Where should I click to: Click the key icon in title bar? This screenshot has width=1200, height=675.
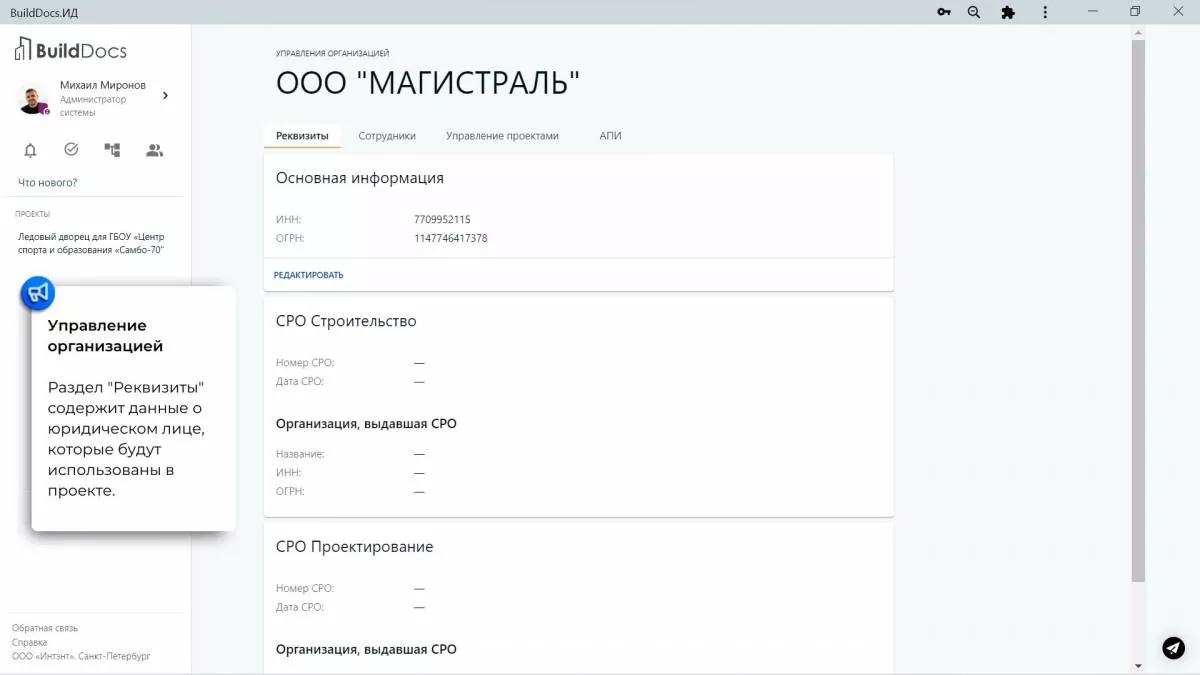tap(941, 12)
